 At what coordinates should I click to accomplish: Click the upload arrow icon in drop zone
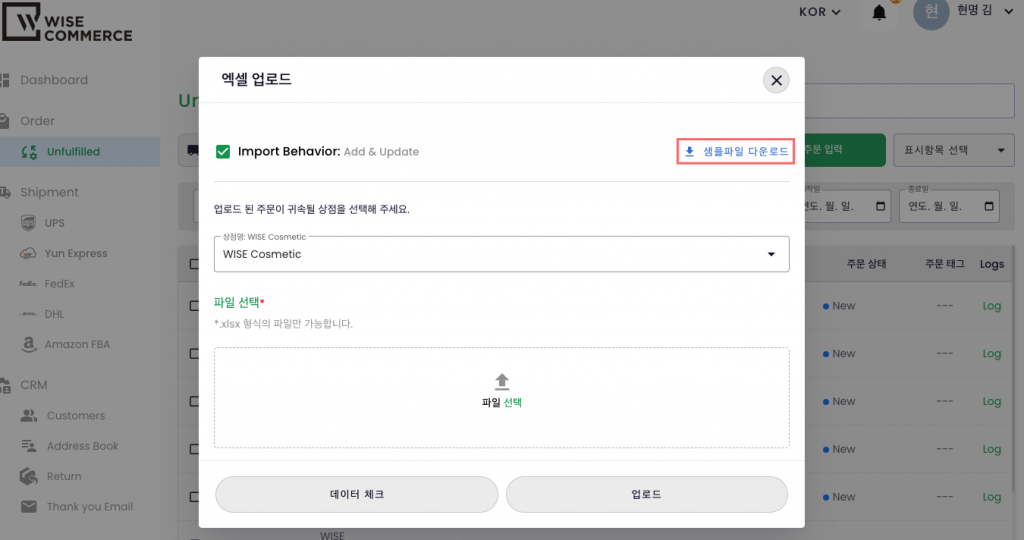[502, 381]
